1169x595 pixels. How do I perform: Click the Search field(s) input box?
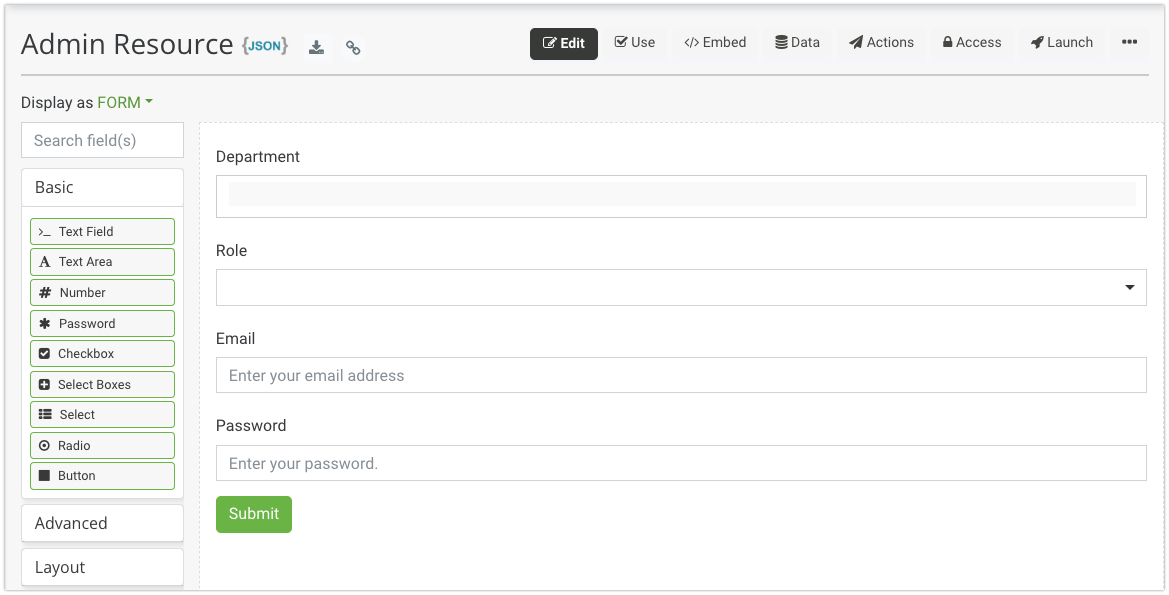[x=102, y=140]
